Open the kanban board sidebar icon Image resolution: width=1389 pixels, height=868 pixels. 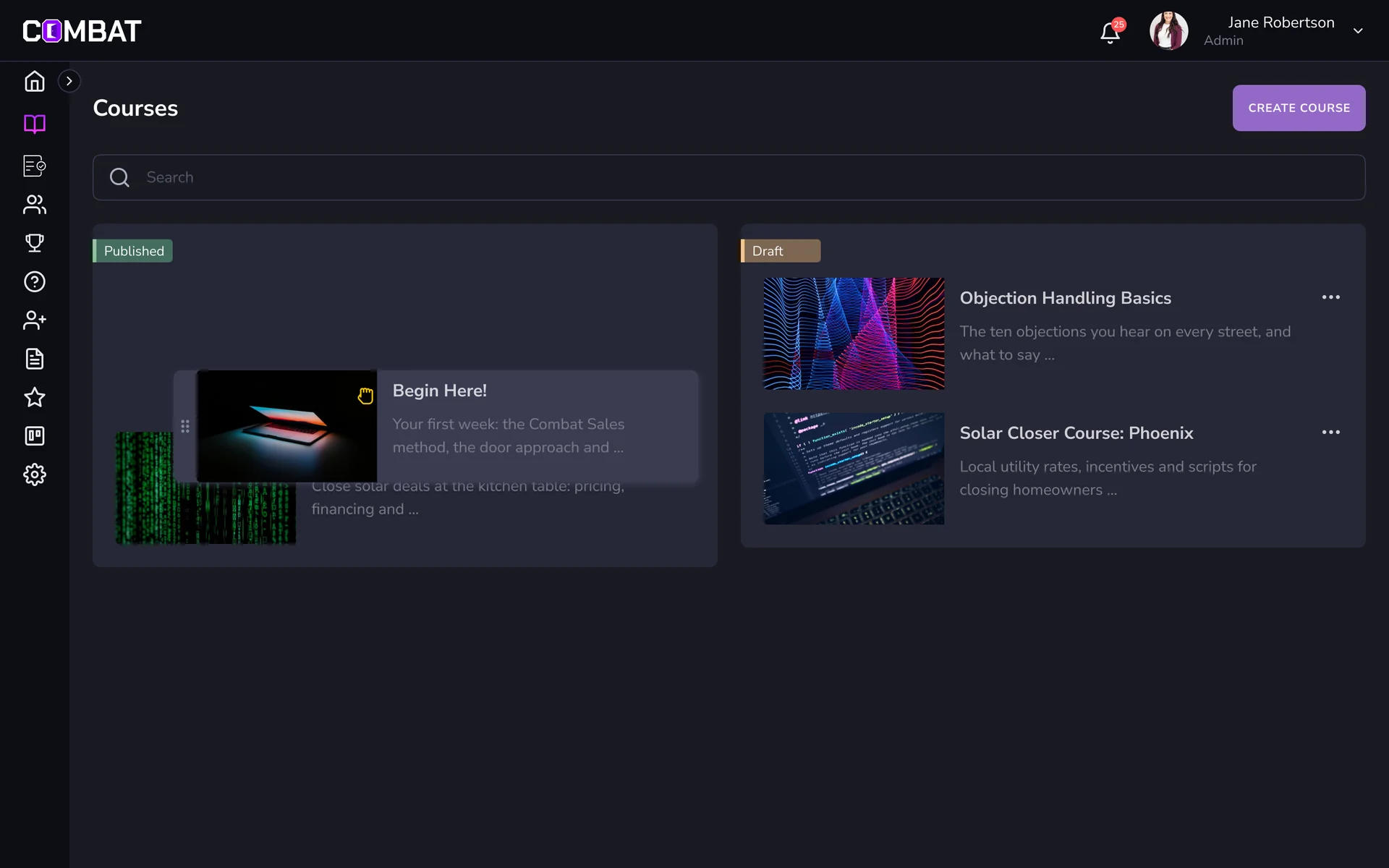[35, 435]
